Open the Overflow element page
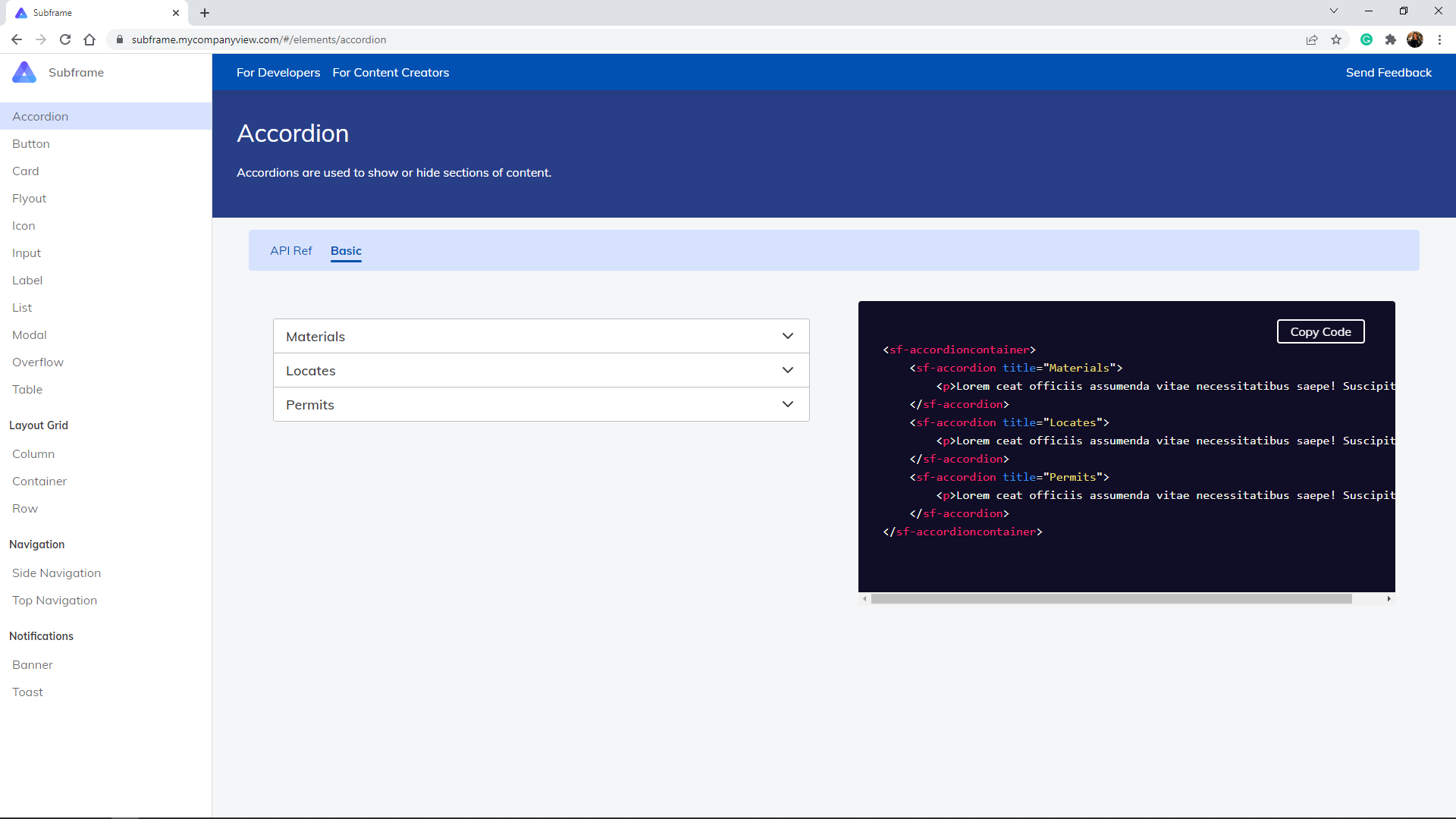 point(38,362)
